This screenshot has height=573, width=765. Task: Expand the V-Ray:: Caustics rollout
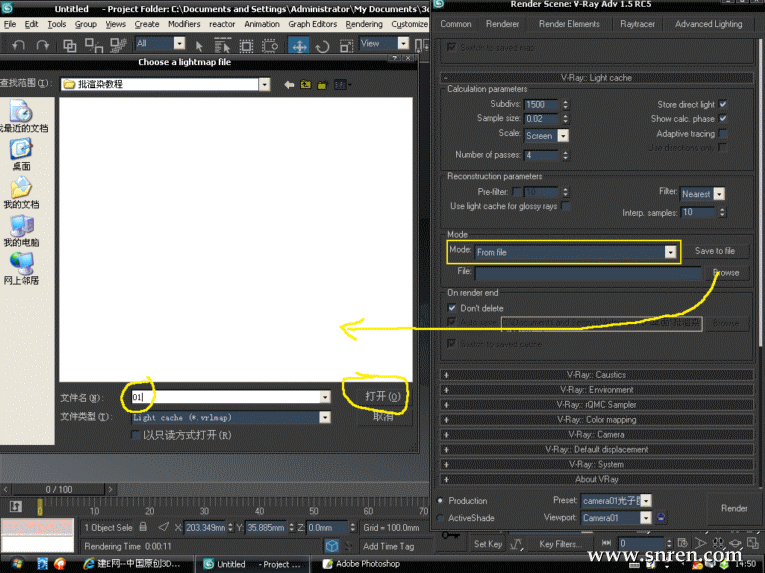pos(597,375)
